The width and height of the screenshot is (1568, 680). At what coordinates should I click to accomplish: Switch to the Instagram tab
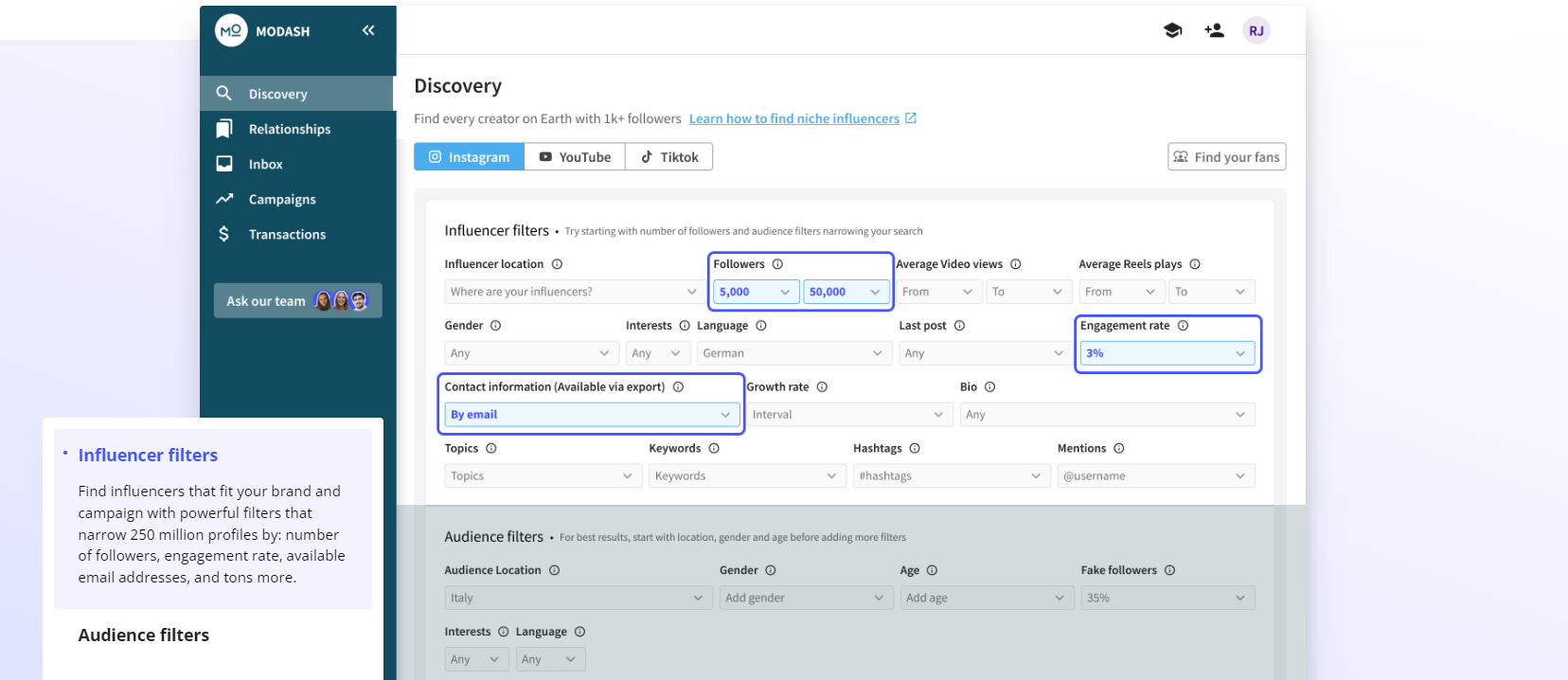469,157
